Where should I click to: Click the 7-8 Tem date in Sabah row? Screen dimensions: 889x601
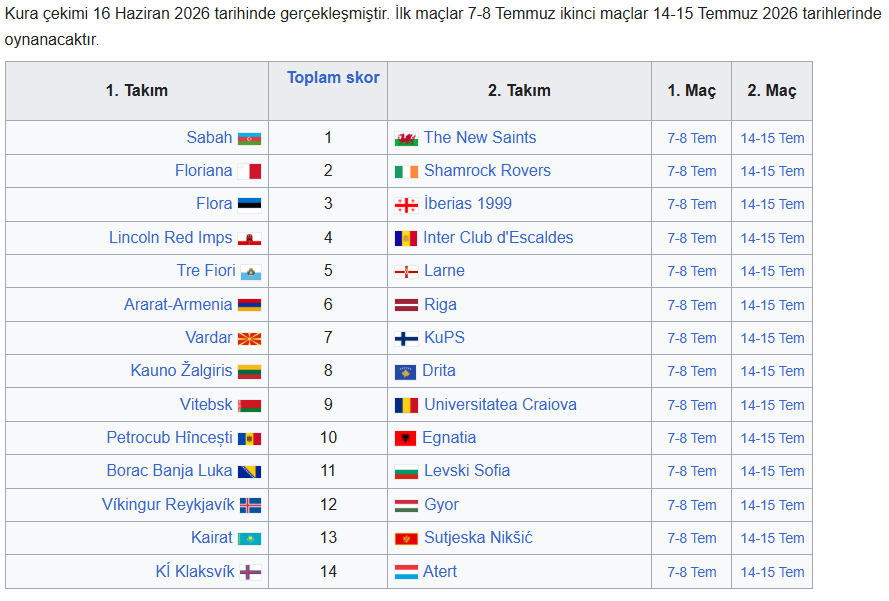tap(692, 138)
